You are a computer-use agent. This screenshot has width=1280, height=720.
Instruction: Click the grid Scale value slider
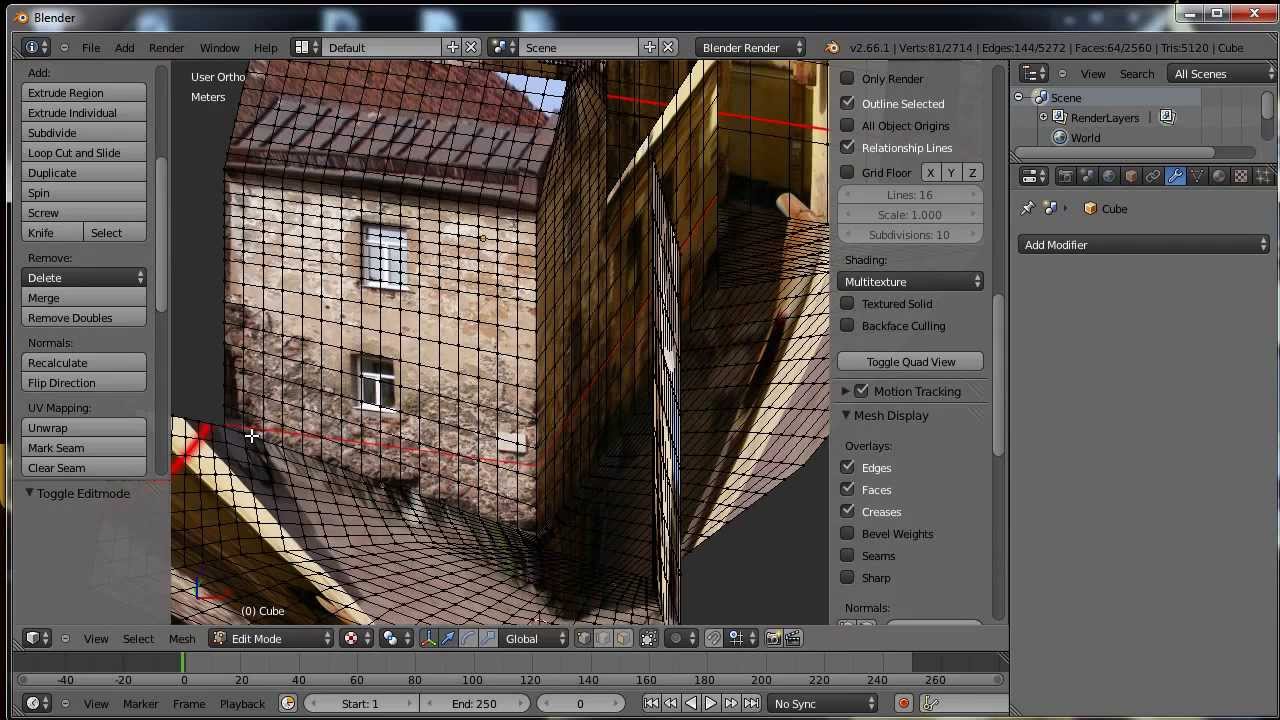coord(909,215)
